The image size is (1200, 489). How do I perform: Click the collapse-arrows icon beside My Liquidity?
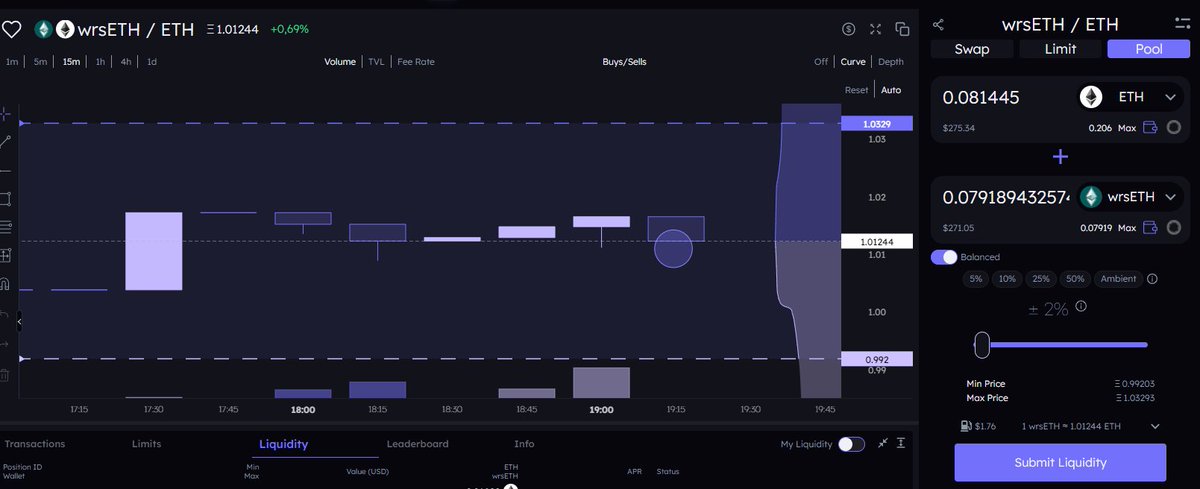(x=883, y=443)
